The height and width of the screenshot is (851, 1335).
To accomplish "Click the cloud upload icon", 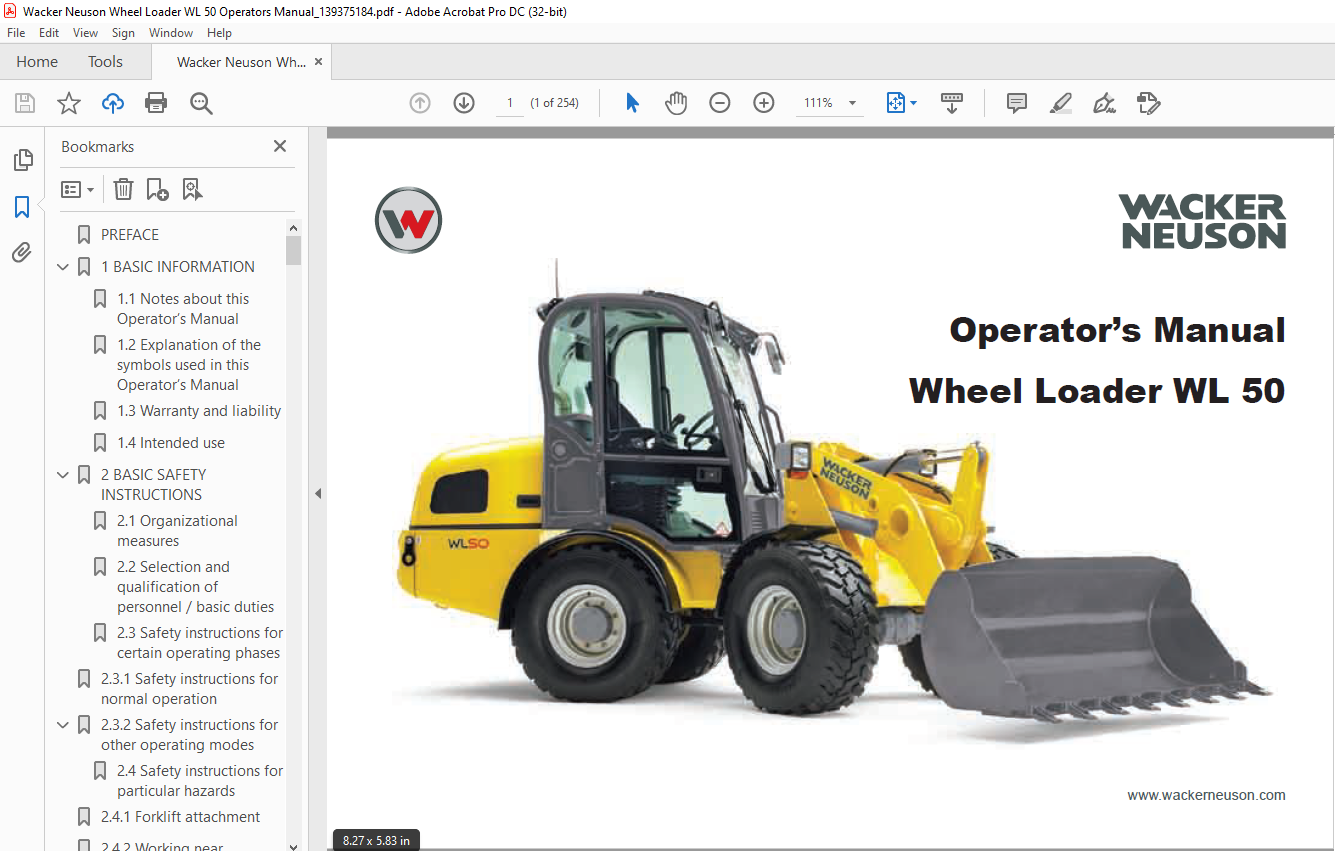I will tap(113, 103).
